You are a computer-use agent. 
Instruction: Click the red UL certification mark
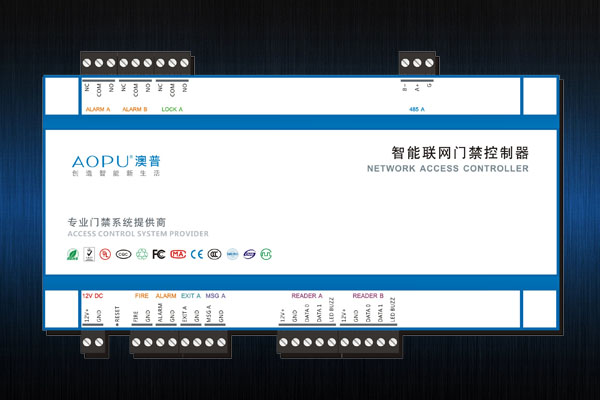(105, 254)
